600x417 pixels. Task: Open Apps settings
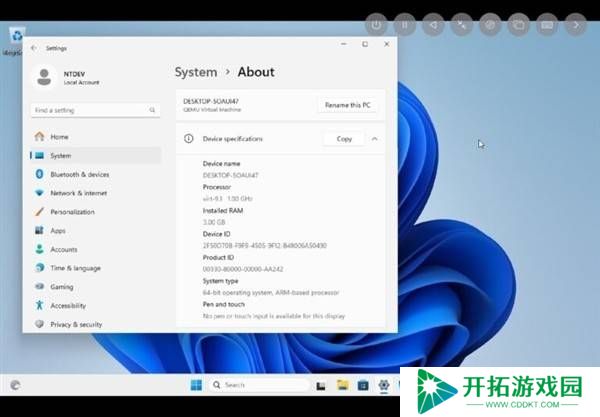click(x=95, y=230)
